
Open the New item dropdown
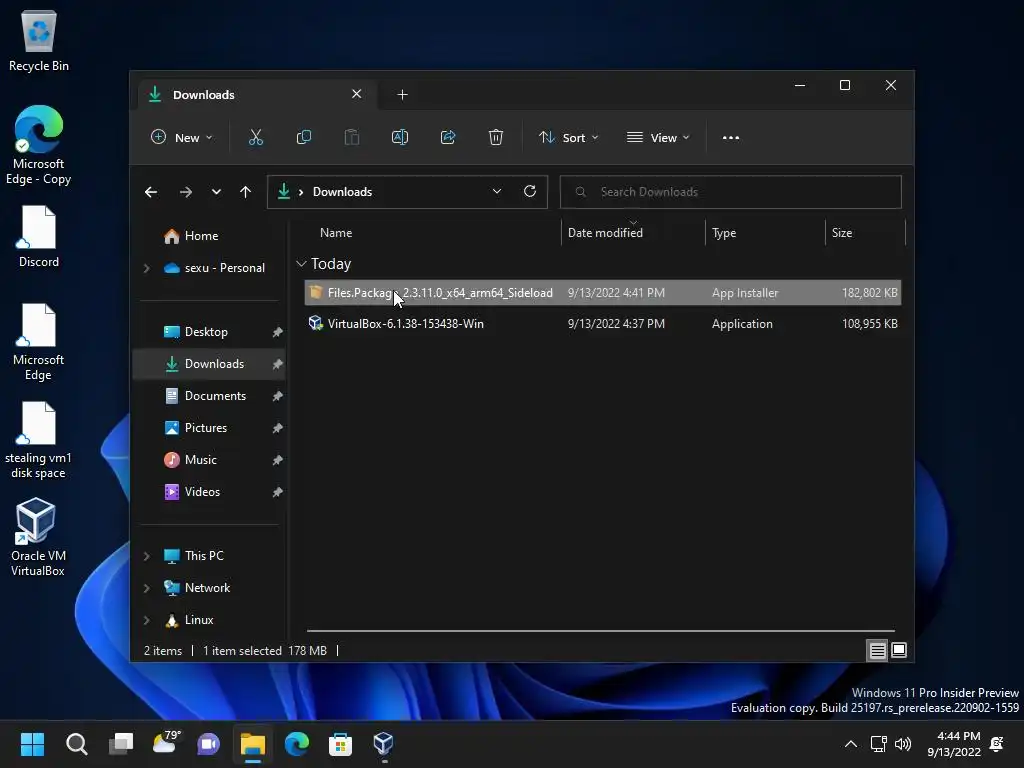(182, 138)
